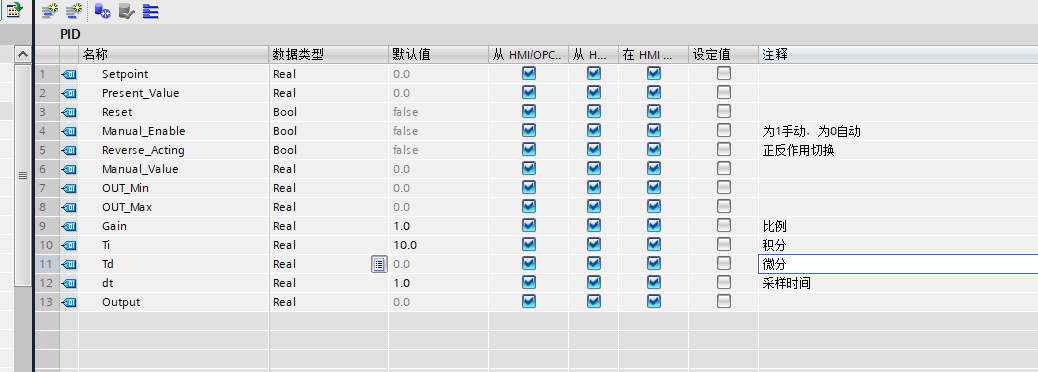1038x372 pixels.
Task: Click the 默认值 column header
Action: click(x=438, y=55)
